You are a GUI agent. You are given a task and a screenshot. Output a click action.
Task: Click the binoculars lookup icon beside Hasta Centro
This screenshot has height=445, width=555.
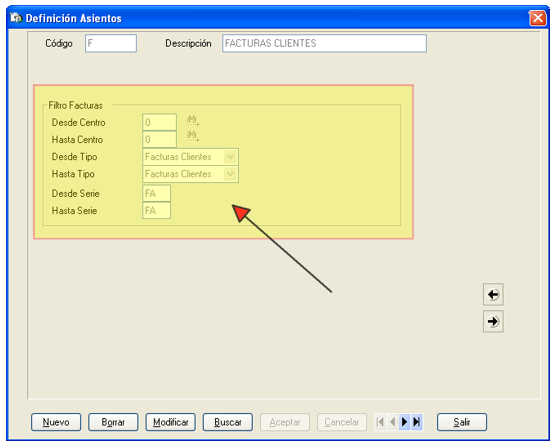pos(193,136)
